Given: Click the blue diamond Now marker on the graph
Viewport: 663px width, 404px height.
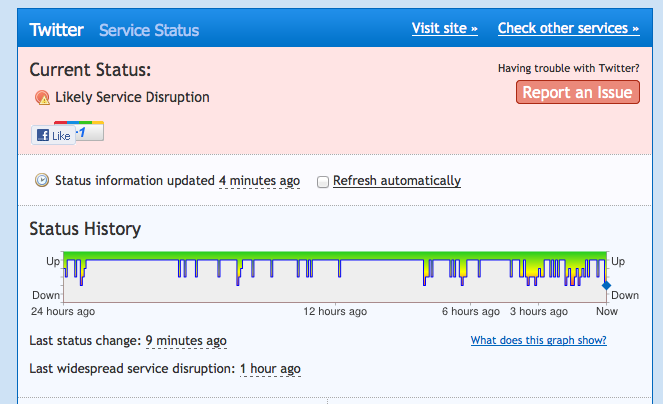Looking at the screenshot, I should (x=606, y=286).
